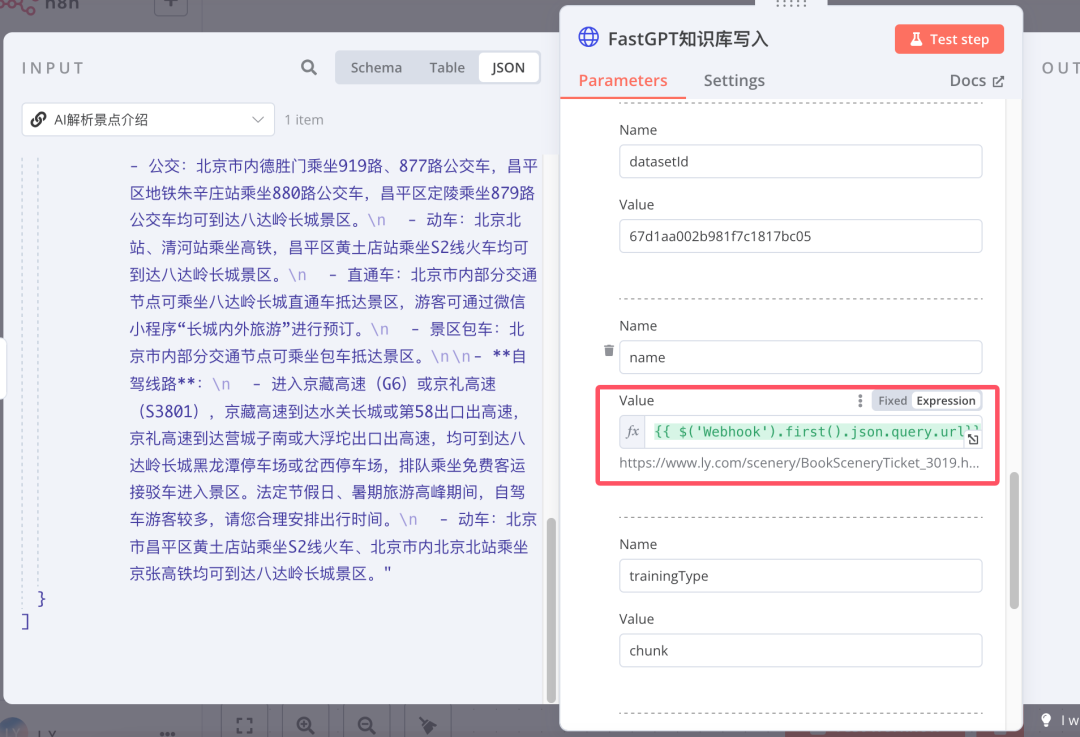1080x737 pixels.
Task: Open the Parameters tab
Action: [x=623, y=81]
